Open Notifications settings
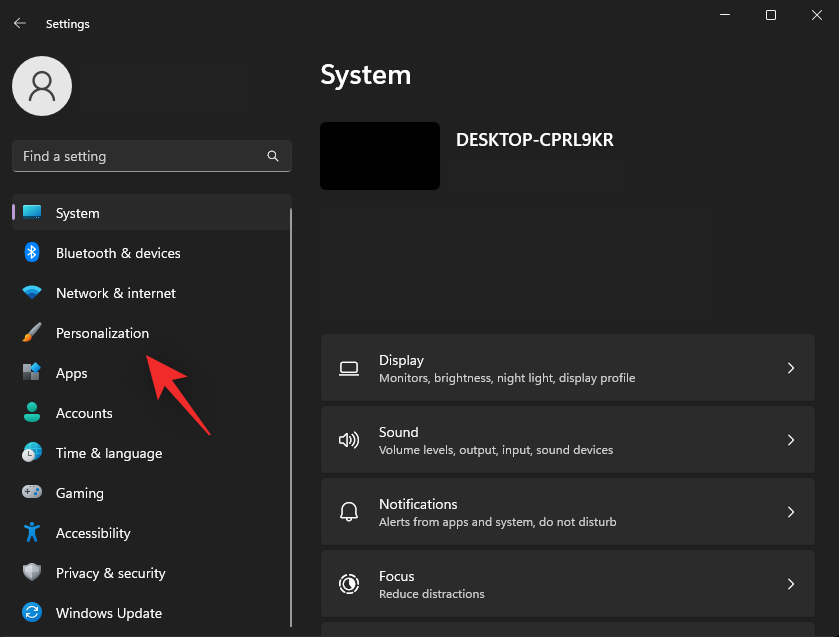 click(567, 511)
